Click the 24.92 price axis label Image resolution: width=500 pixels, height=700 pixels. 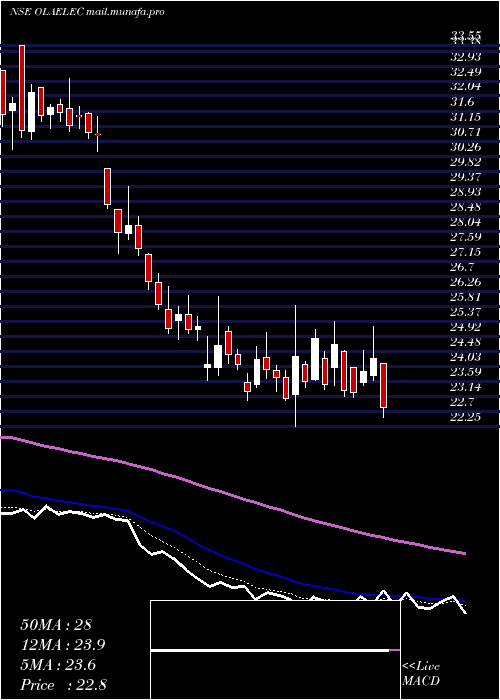tap(466, 328)
